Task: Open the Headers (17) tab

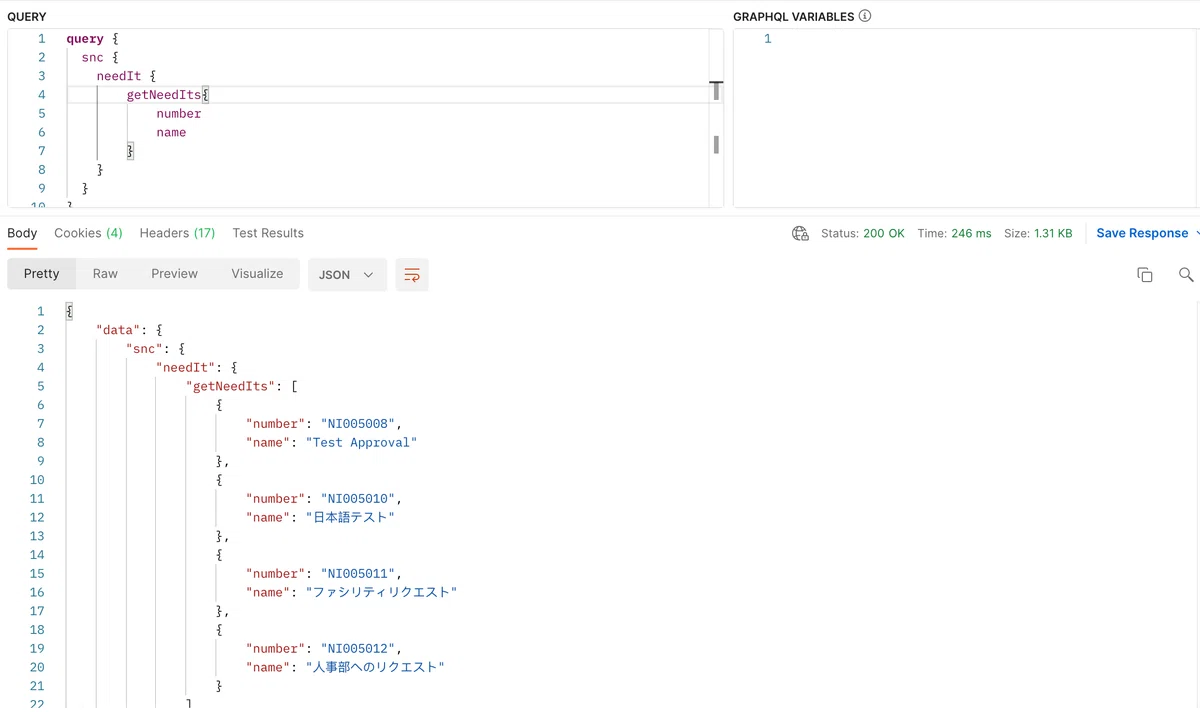Action: tap(177, 233)
